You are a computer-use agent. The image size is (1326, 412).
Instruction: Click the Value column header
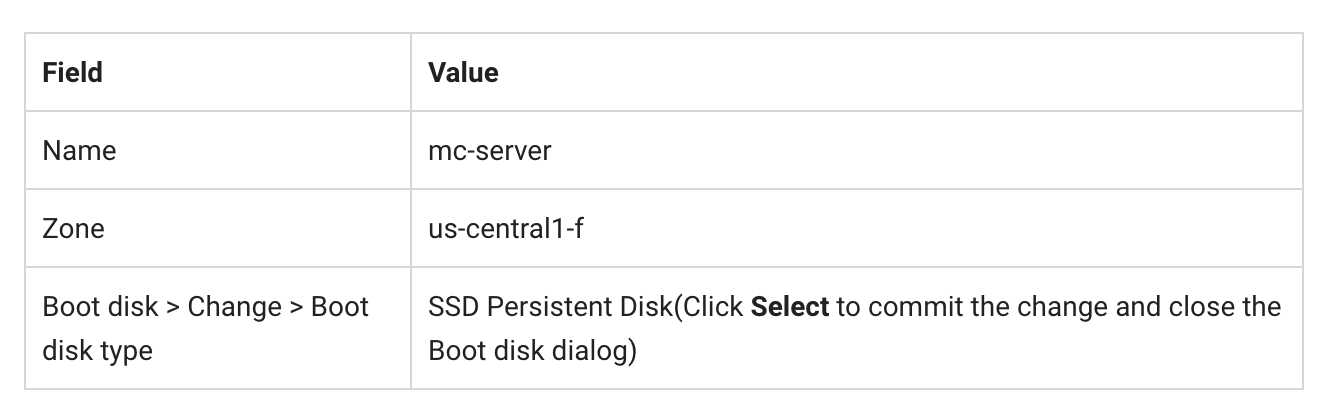tap(463, 73)
